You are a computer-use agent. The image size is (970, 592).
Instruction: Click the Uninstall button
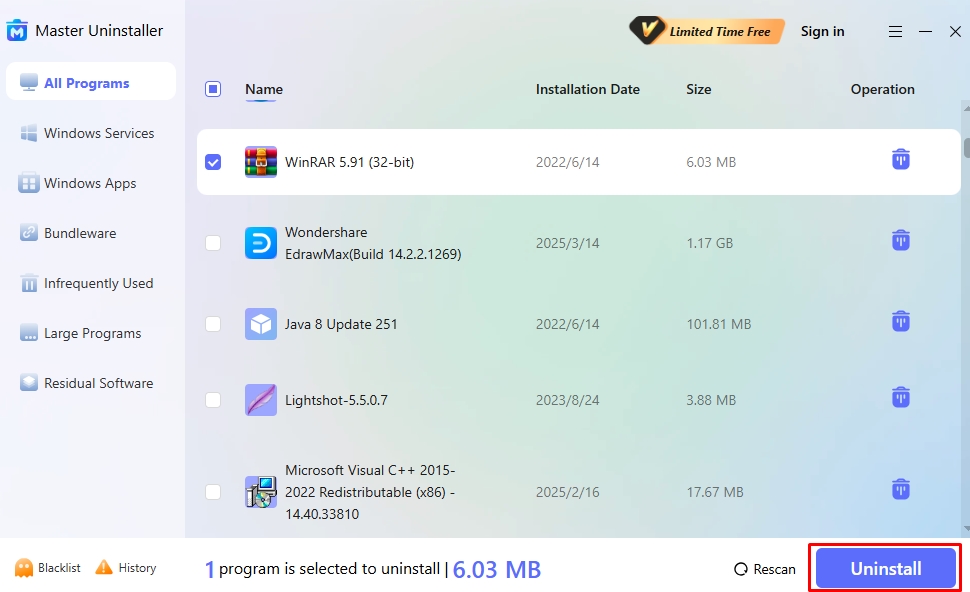pos(885,568)
